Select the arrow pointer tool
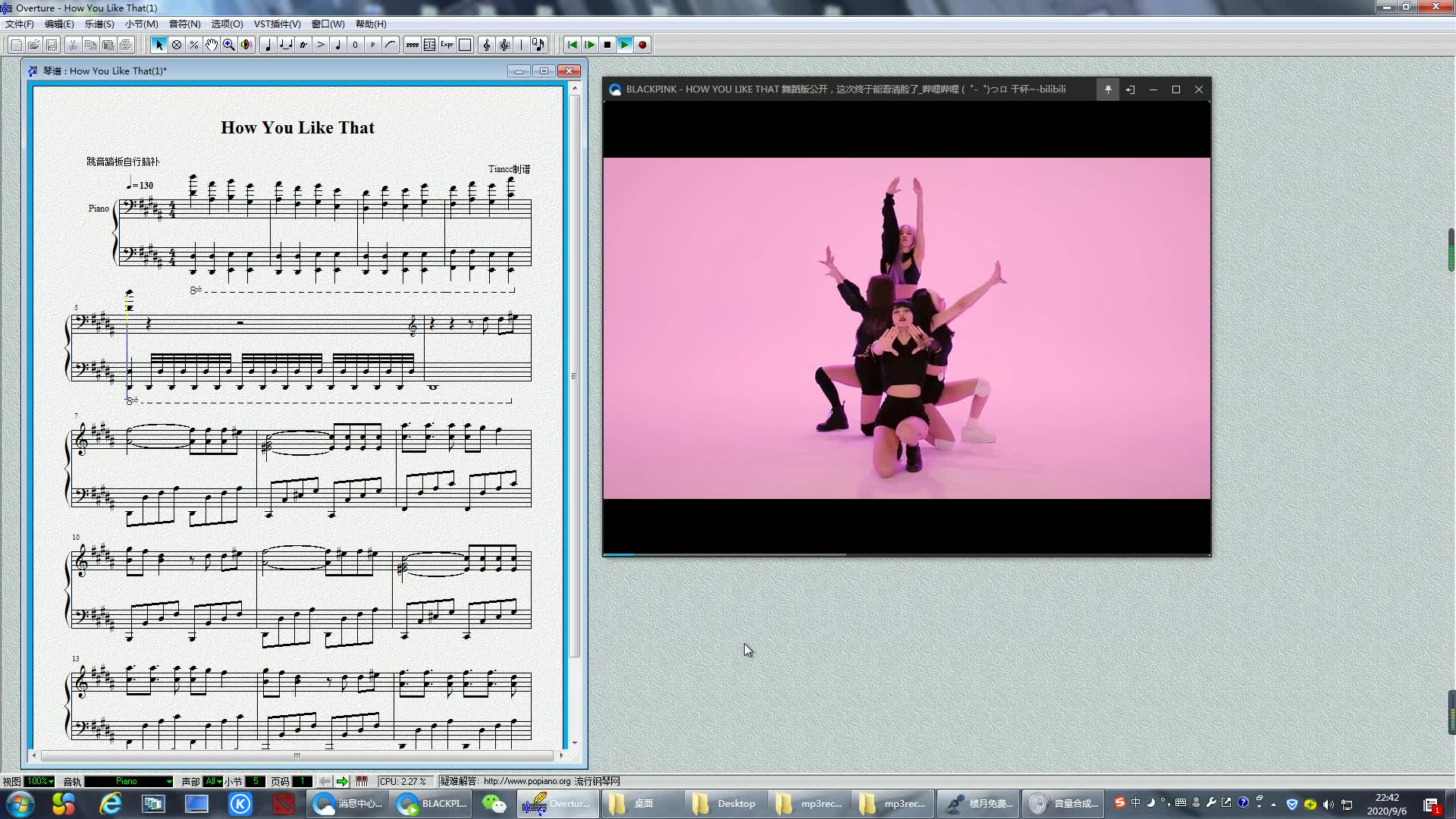1456x819 pixels. coord(158,45)
